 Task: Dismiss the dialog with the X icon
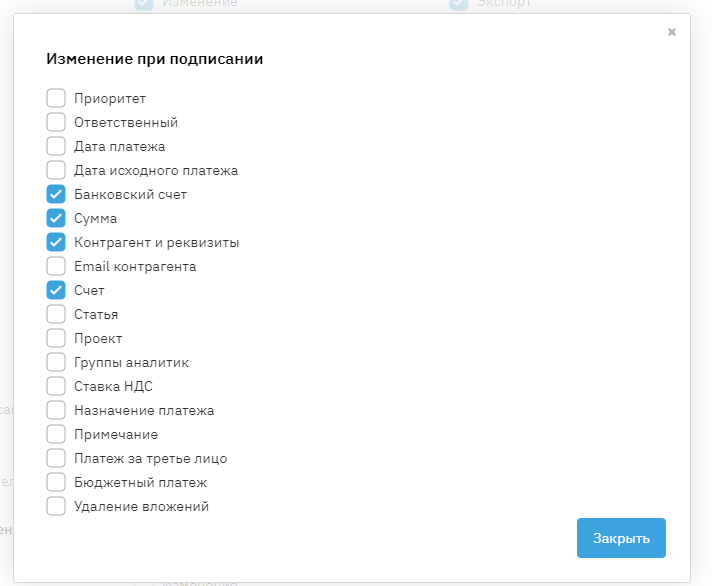point(672,32)
